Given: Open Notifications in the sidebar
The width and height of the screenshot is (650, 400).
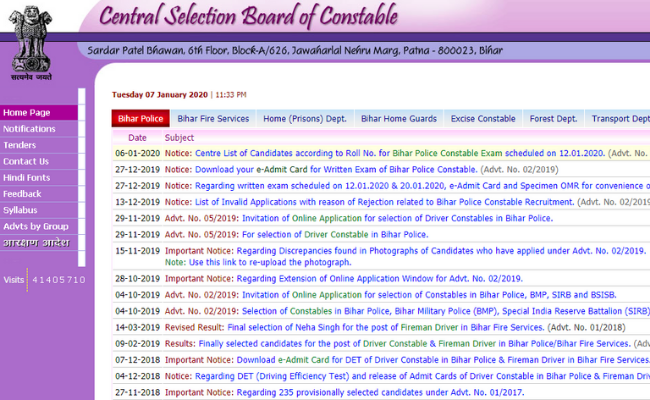Looking at the screenshot, I should click(x=29, y=129).
